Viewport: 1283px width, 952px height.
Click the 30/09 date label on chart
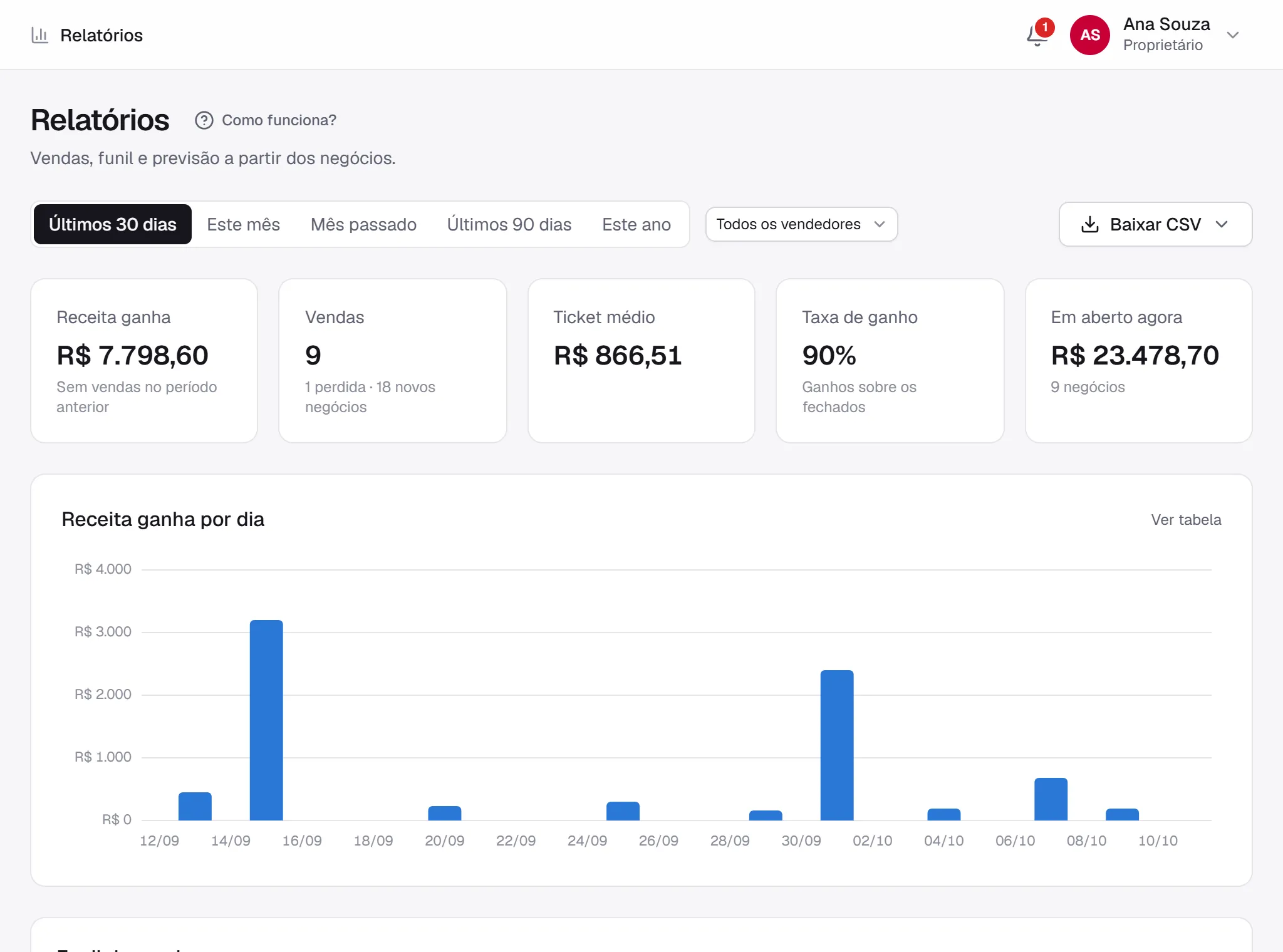(801, 841)
